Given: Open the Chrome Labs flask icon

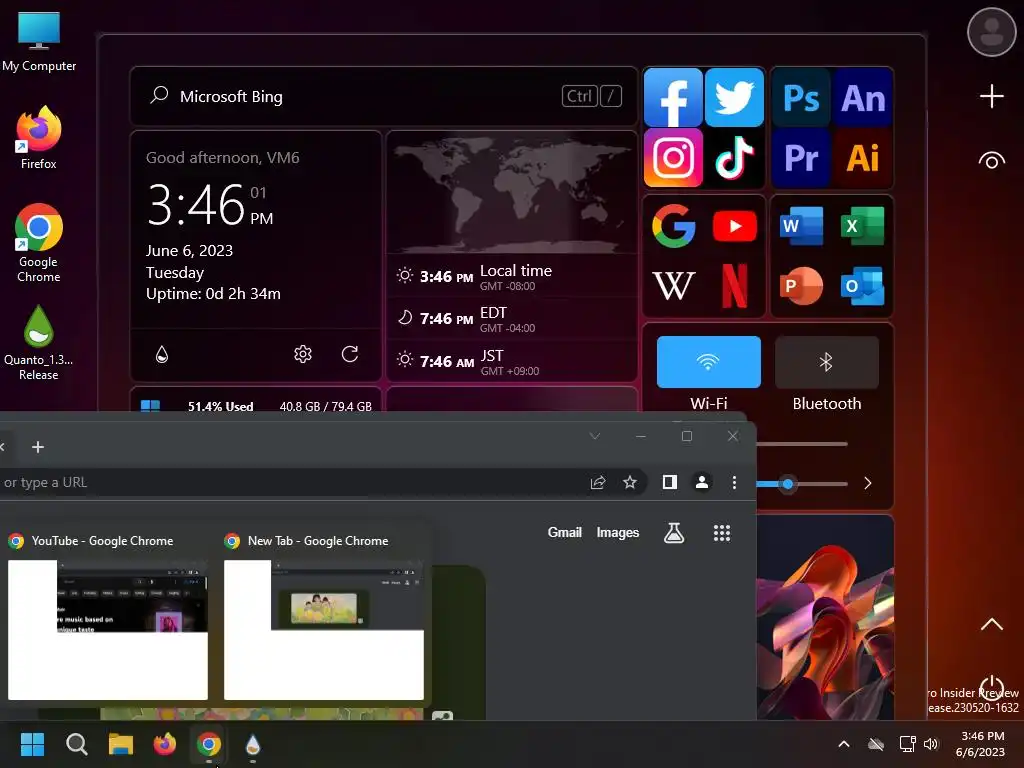Looking at the screenshot, I should [674, 533].
